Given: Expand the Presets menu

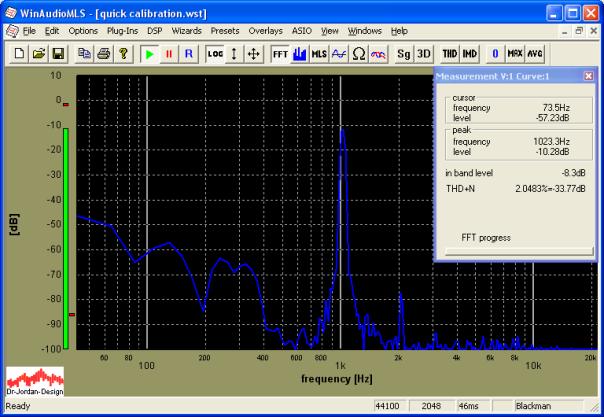Looking at the screenshot, I should click(225, 31).
